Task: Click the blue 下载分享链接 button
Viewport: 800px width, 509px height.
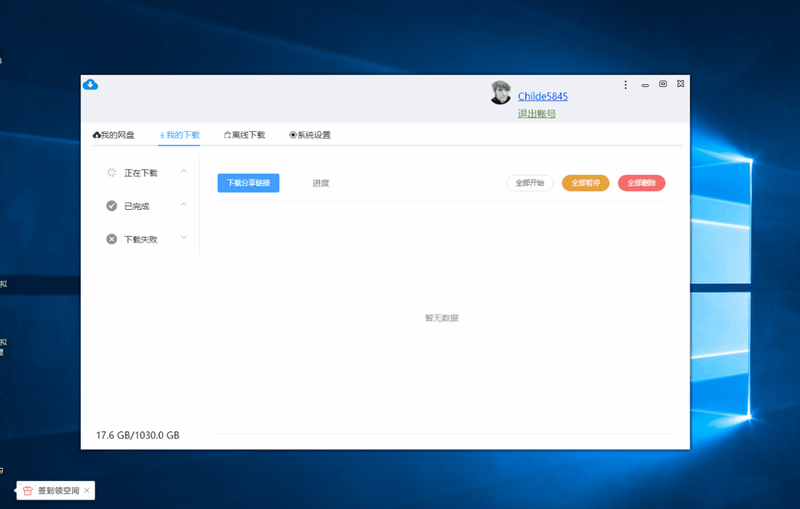Action: 248,183
